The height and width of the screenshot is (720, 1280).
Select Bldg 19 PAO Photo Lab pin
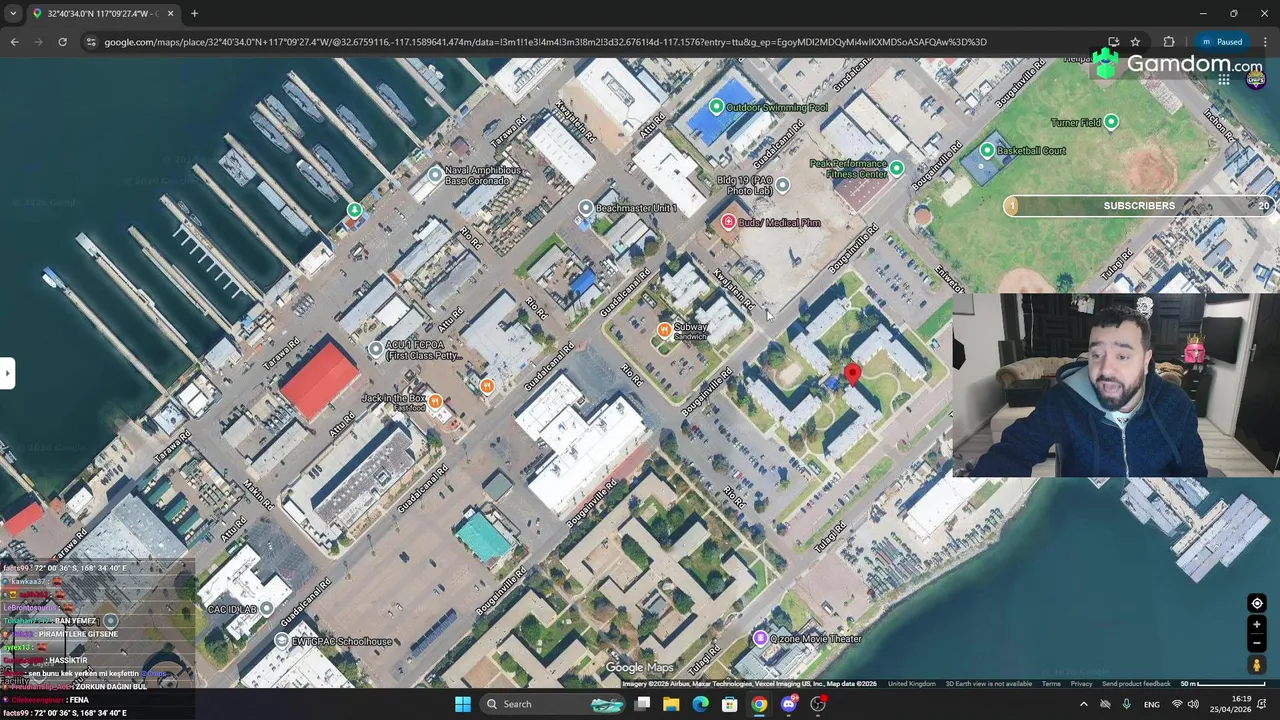point(783,185)
